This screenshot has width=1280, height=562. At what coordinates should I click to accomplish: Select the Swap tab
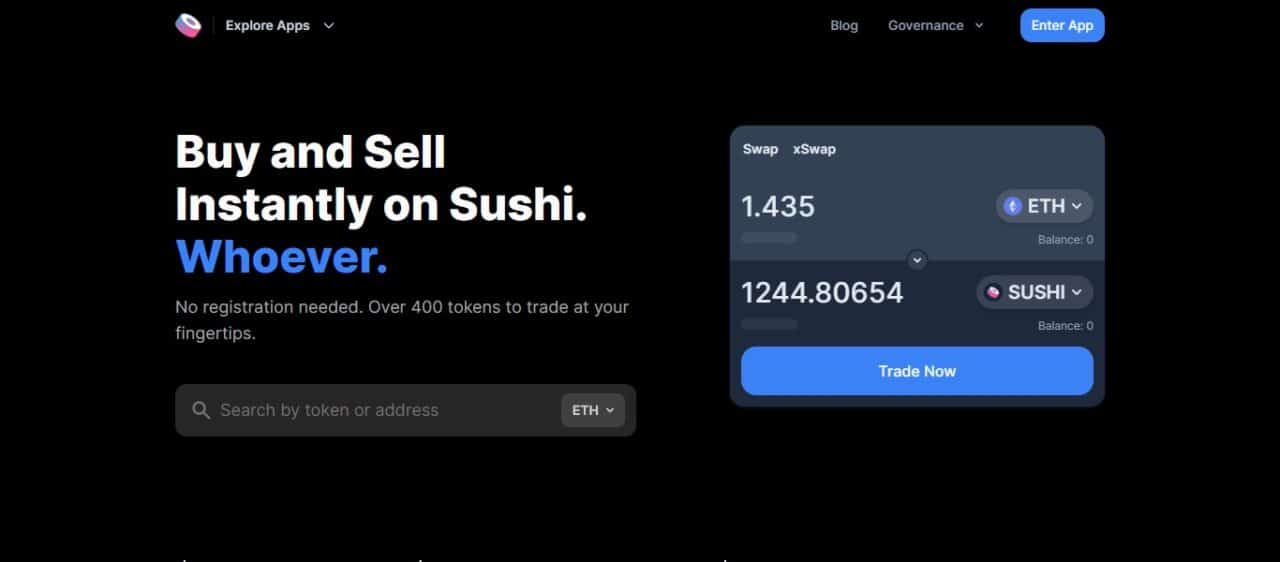(760, 149)
